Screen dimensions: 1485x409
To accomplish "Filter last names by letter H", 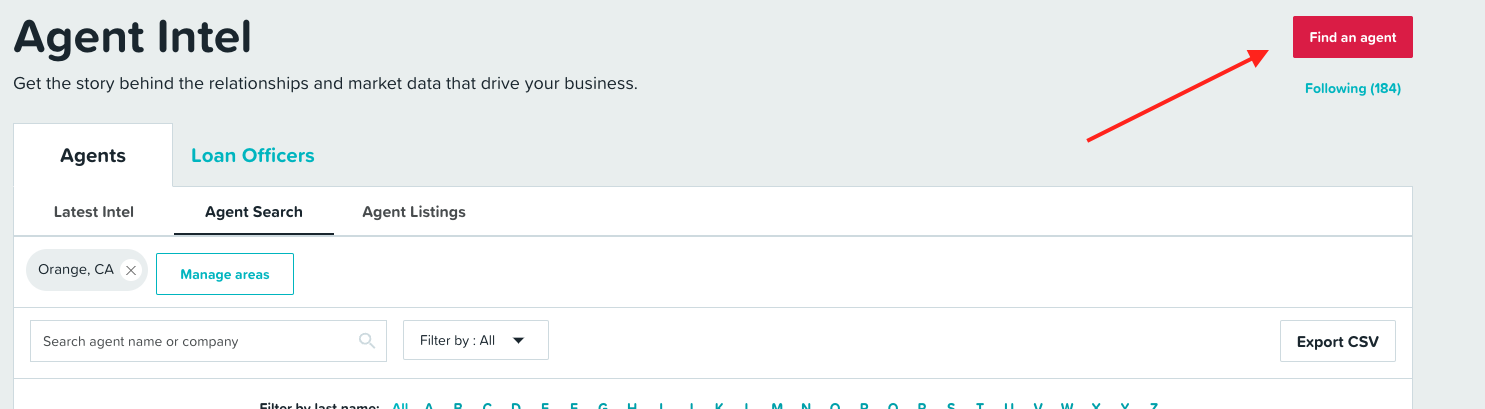I will coord(632,406).
